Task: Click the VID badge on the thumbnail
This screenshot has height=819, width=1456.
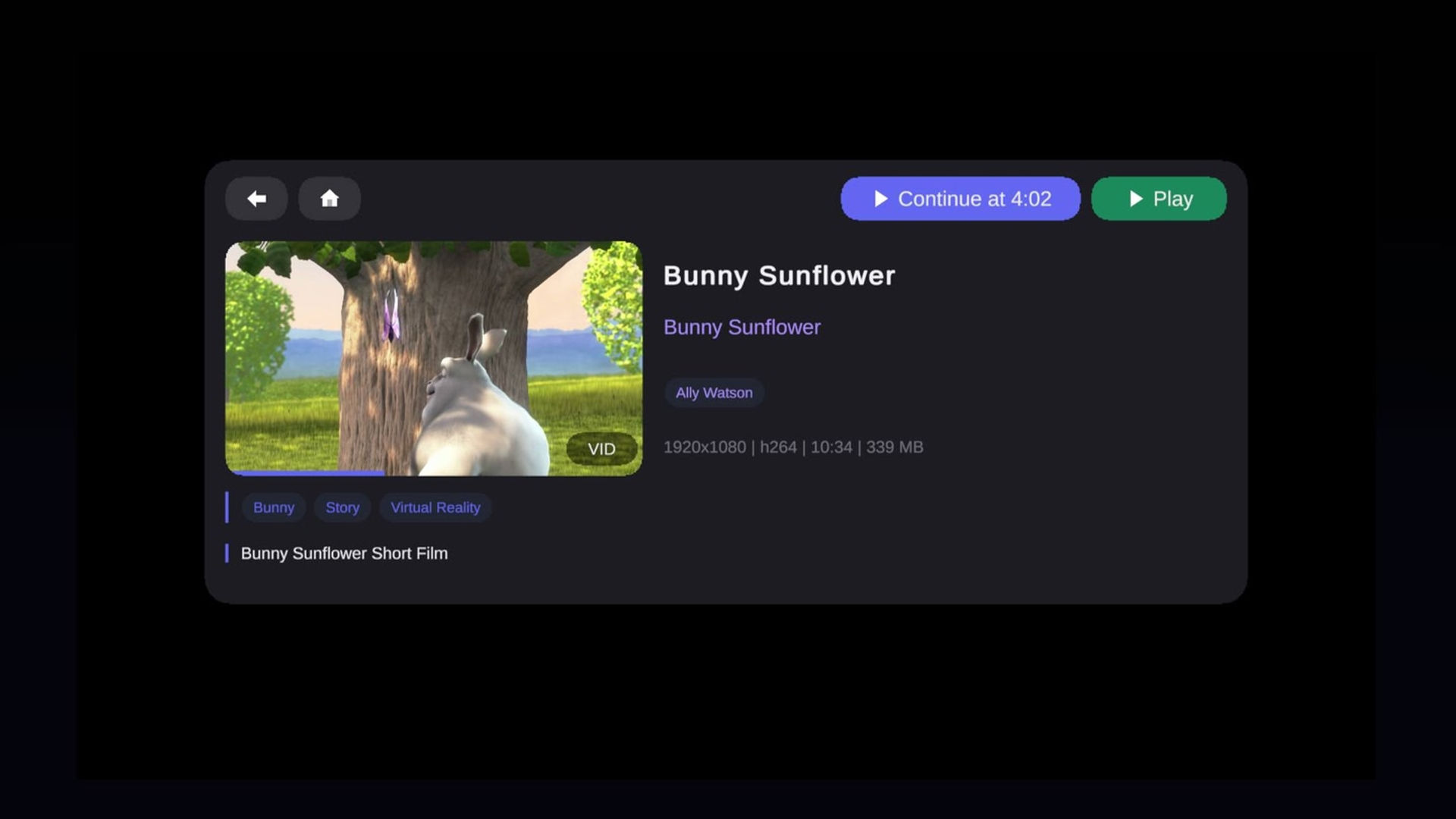Action: click(x=601, y=449)
